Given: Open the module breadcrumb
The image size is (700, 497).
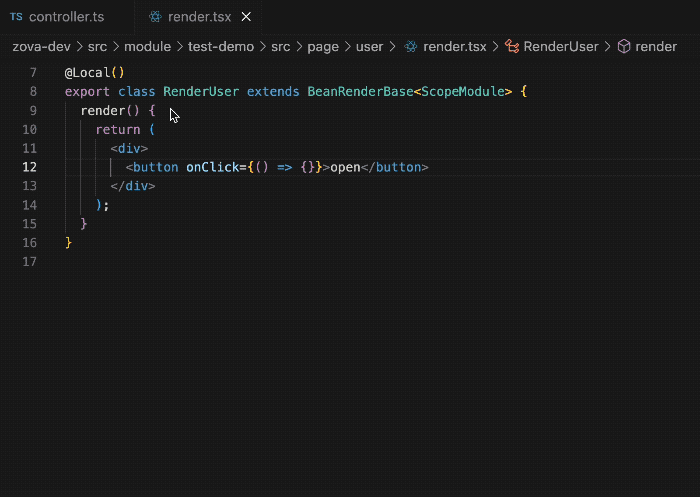Looking at the screenshot, I should pyautogui.click(x=147, y=46).
